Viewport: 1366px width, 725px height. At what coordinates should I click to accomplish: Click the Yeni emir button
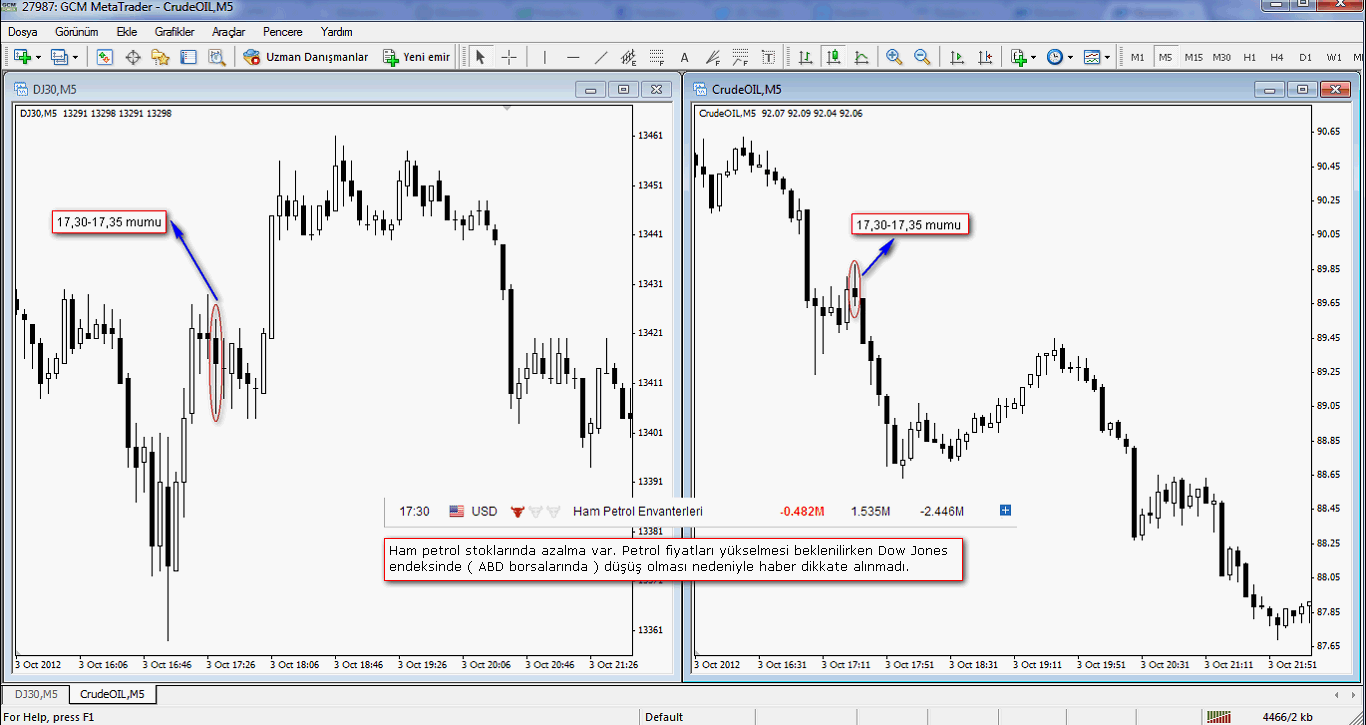(417, 57)
